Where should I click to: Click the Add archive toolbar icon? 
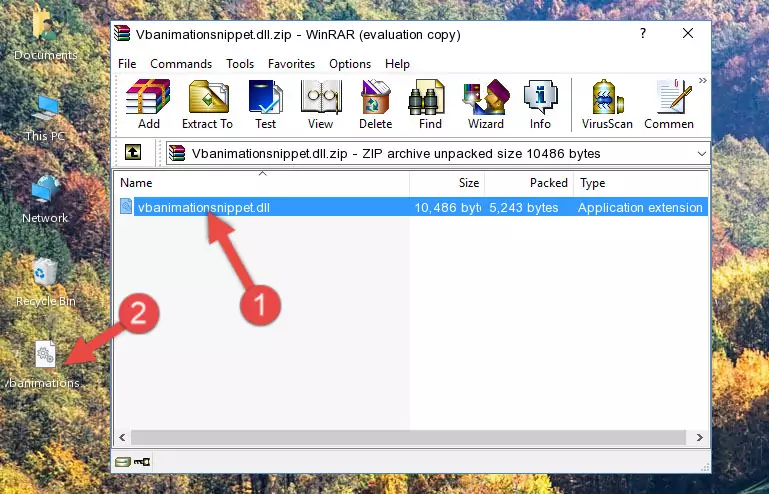[148, 104]
